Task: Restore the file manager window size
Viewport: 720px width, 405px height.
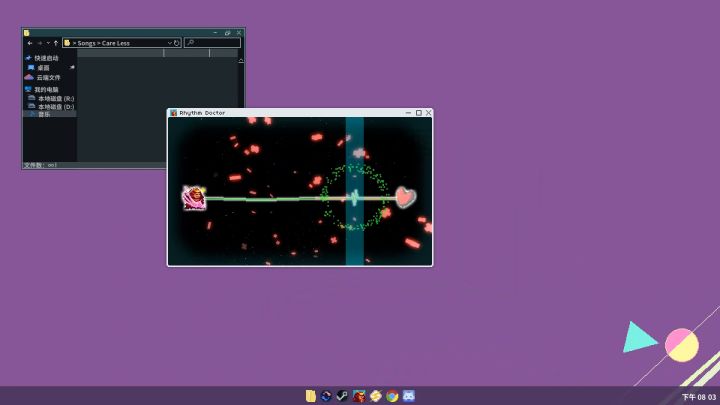Action: 227,33
